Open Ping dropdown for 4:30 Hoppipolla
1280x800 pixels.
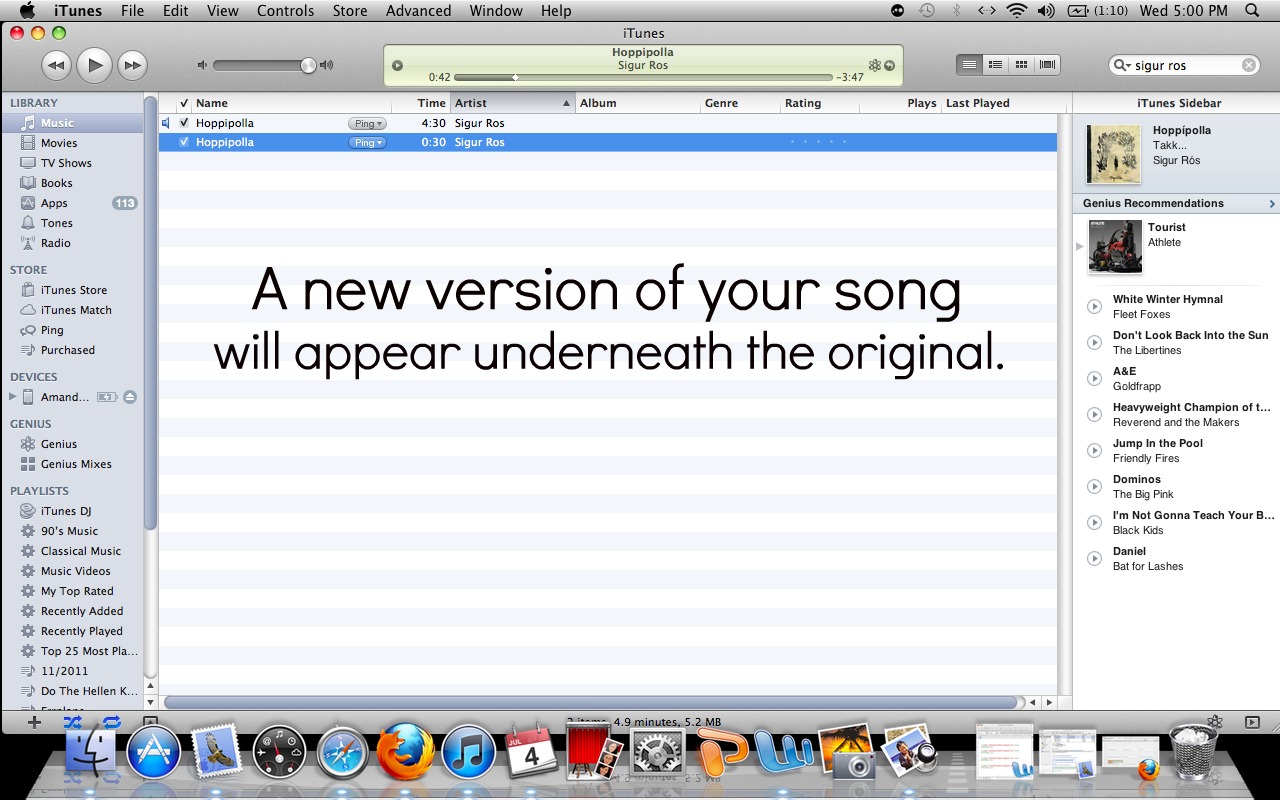(367, 123)
